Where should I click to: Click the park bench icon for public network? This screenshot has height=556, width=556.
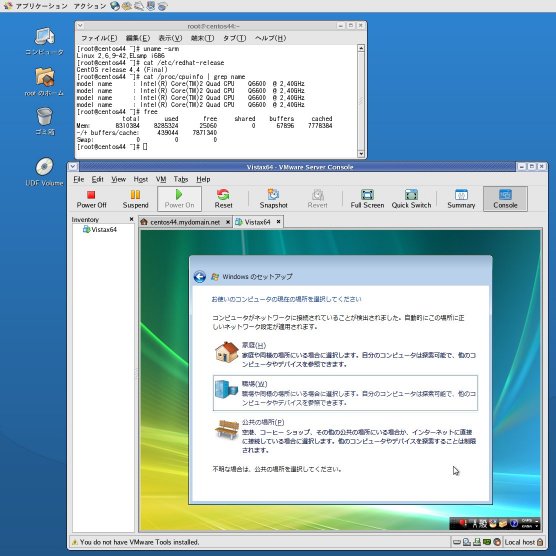[x=227, y=429]
